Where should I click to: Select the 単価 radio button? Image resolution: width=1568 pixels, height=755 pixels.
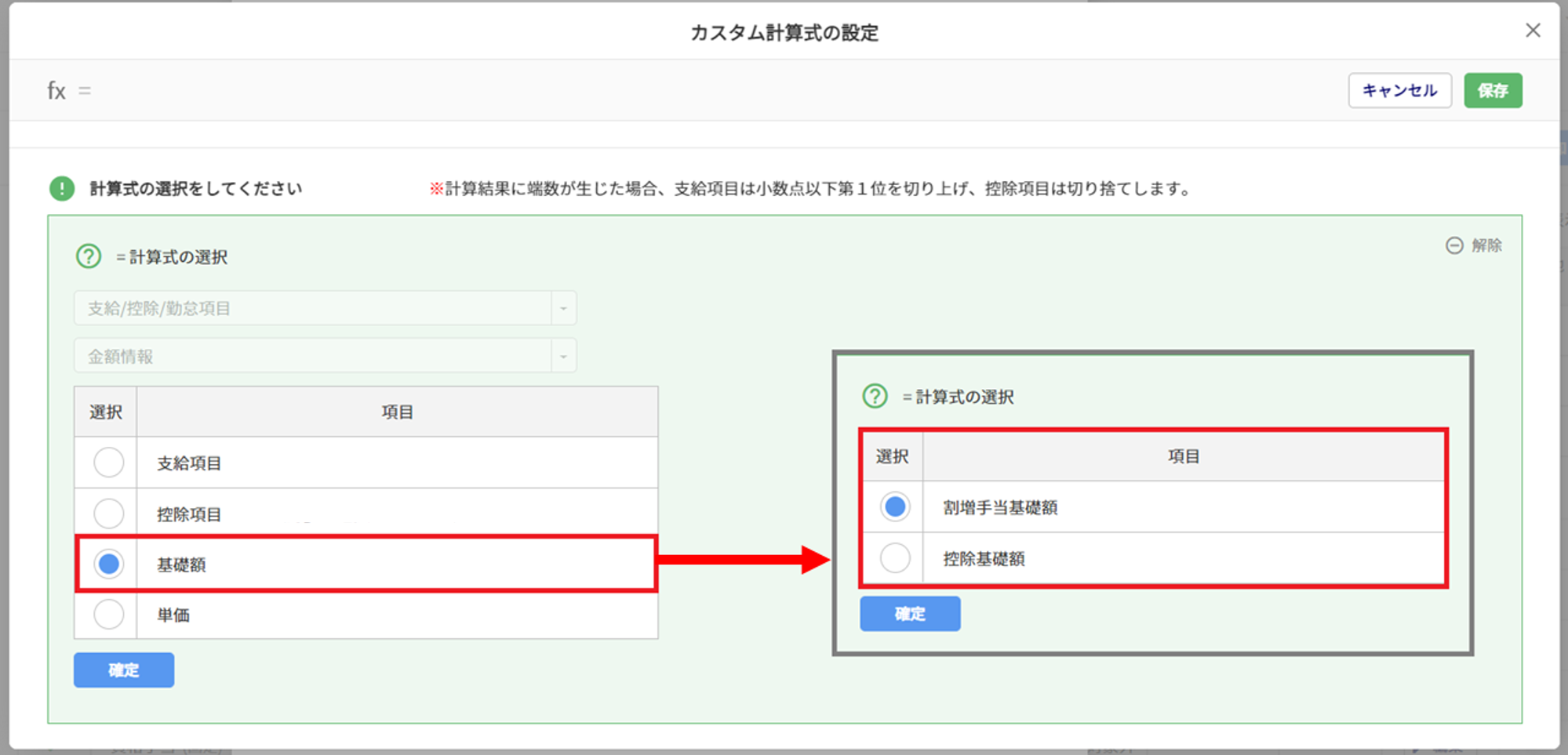[109, 614]
